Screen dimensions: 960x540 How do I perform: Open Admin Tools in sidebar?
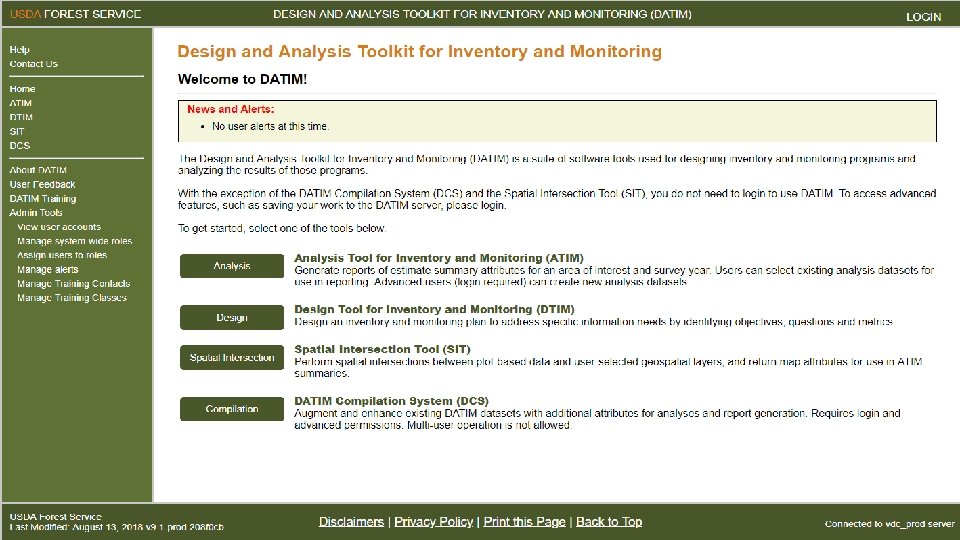tap(36, 212)
